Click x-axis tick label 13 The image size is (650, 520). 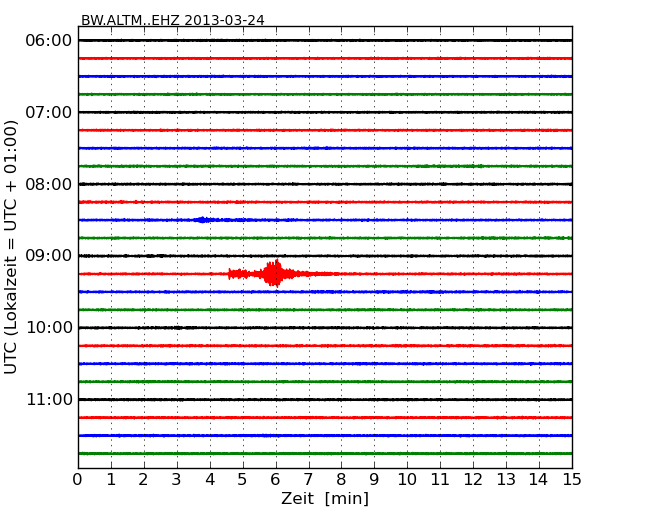506,480
